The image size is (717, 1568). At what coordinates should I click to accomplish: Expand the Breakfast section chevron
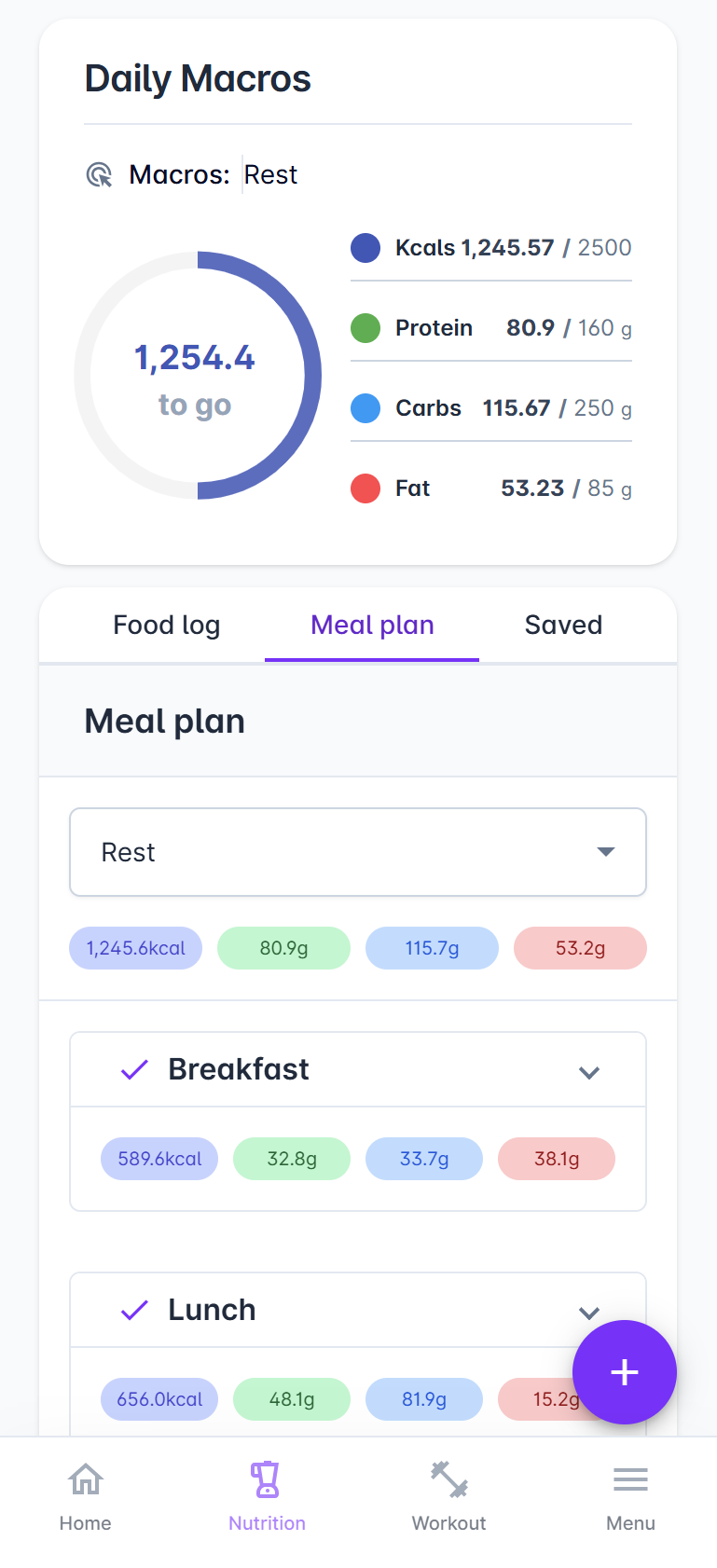tap(588, 1072)
